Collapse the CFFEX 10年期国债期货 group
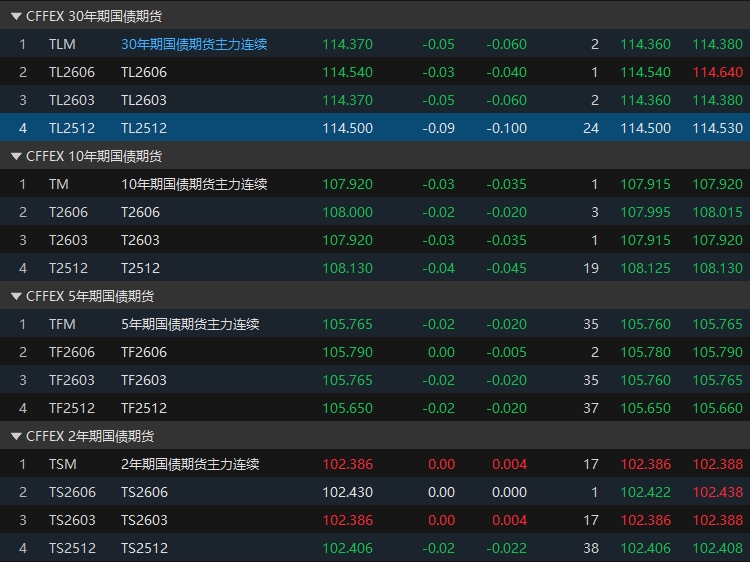 click(x=16, y=156)
